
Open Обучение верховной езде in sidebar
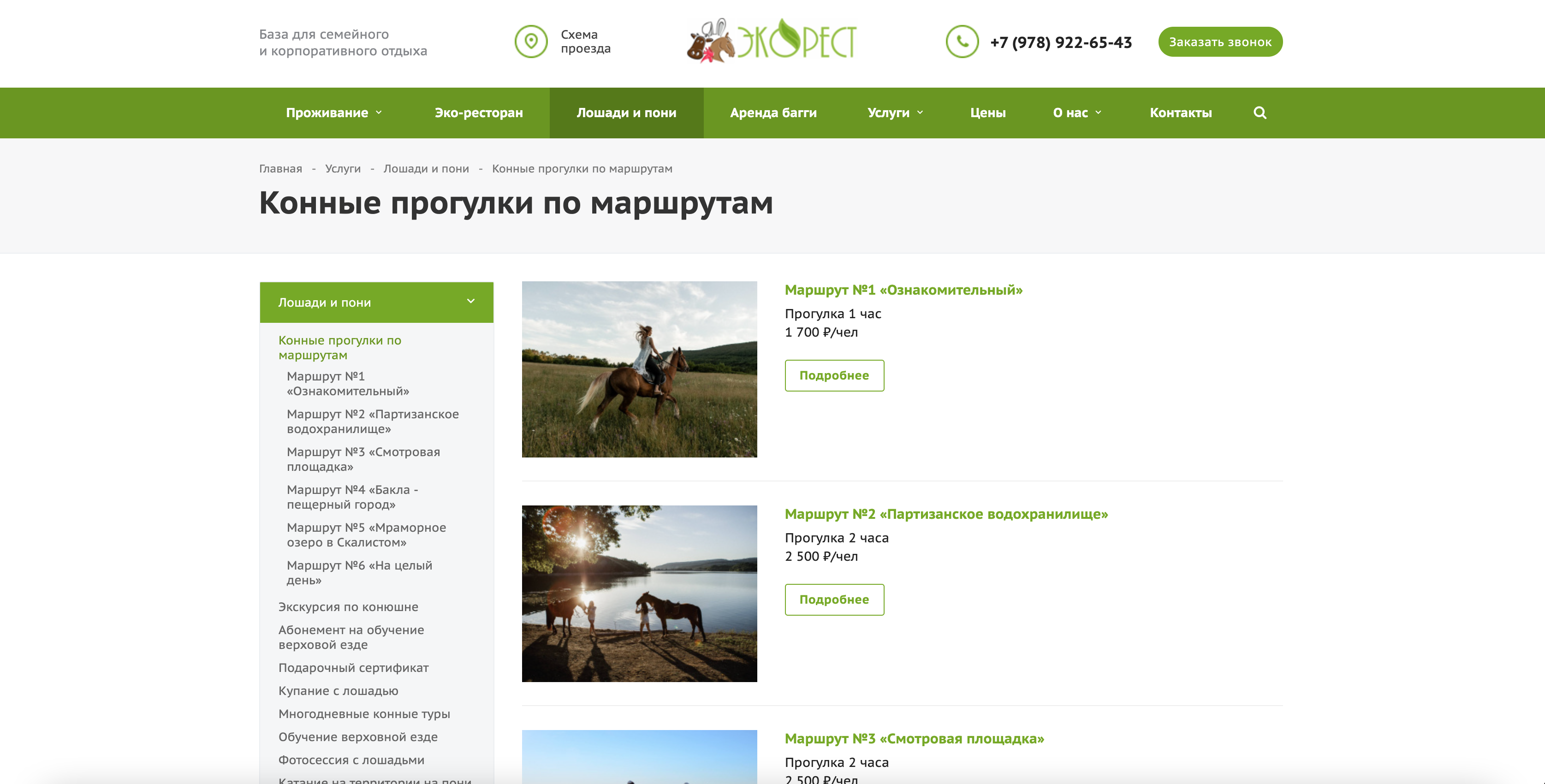pos(357,736)
